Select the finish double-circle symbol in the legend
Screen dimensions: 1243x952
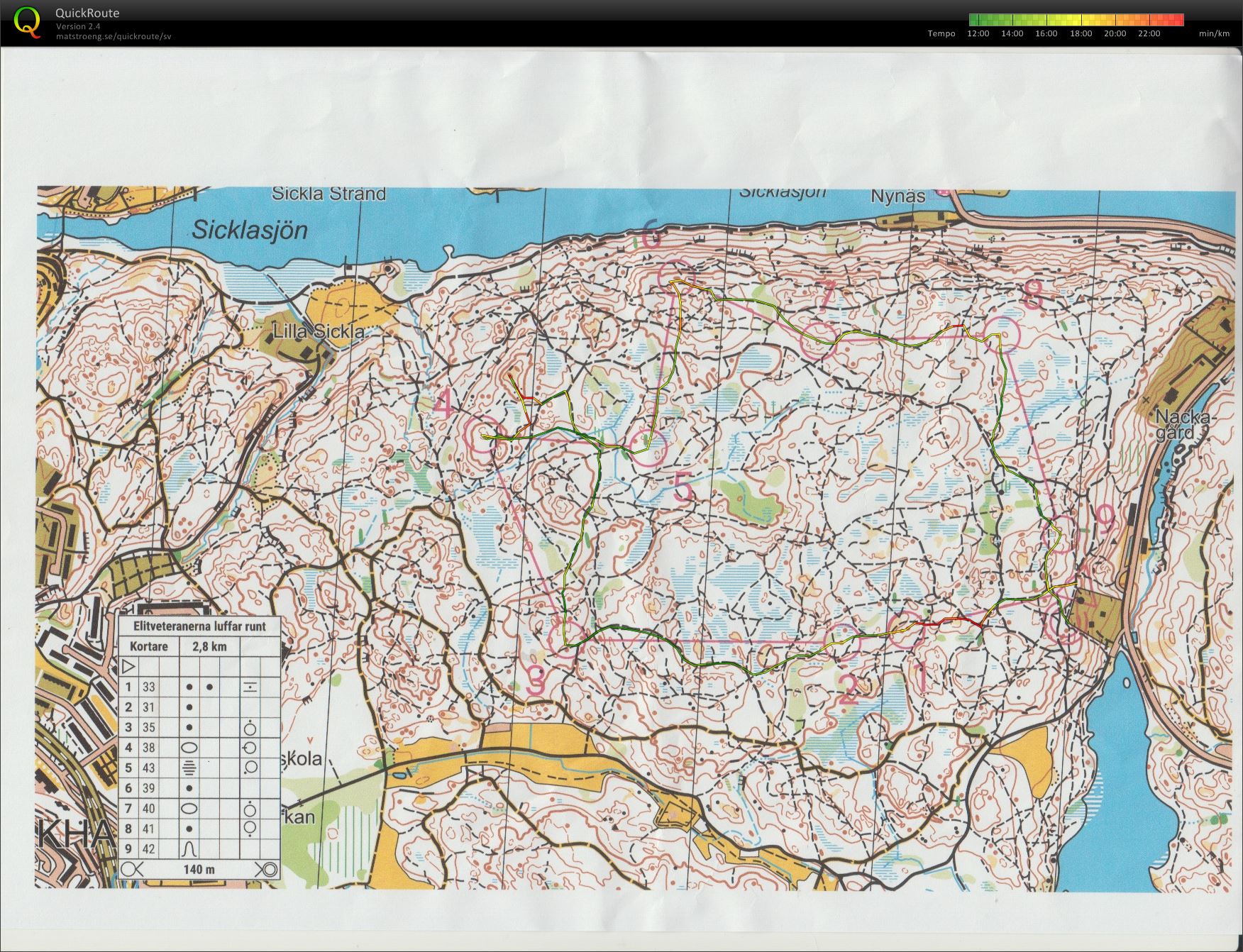[x=267, y=869]
